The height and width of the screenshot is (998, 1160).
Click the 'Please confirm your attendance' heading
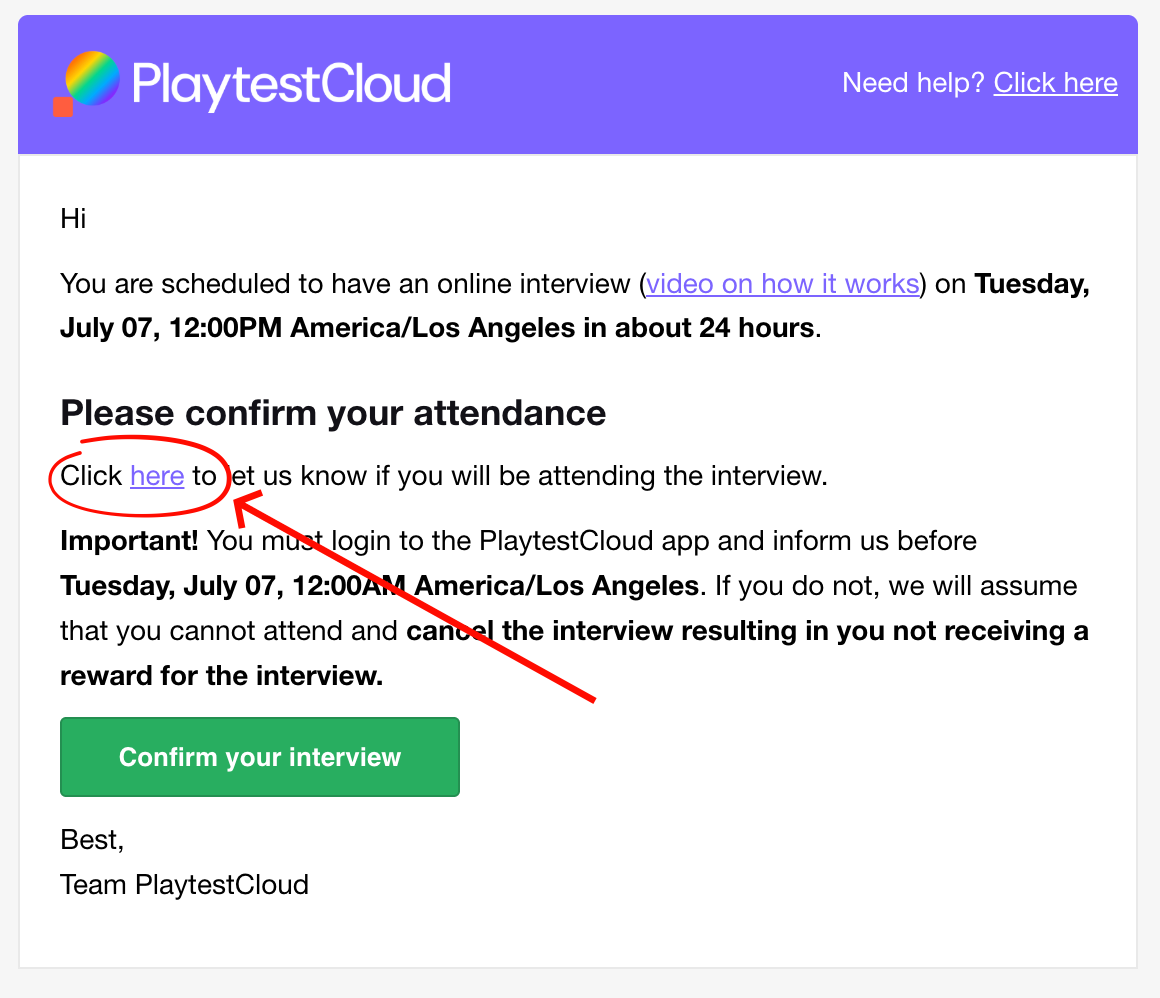point(333,413)
